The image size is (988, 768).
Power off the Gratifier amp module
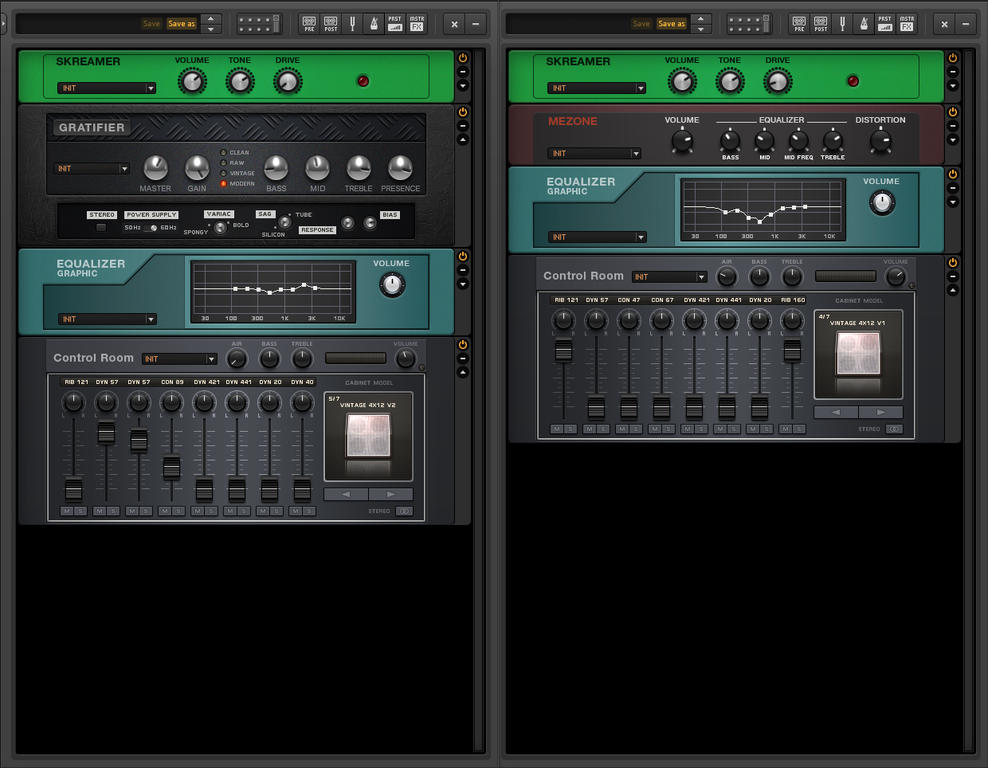click(463, 112)
